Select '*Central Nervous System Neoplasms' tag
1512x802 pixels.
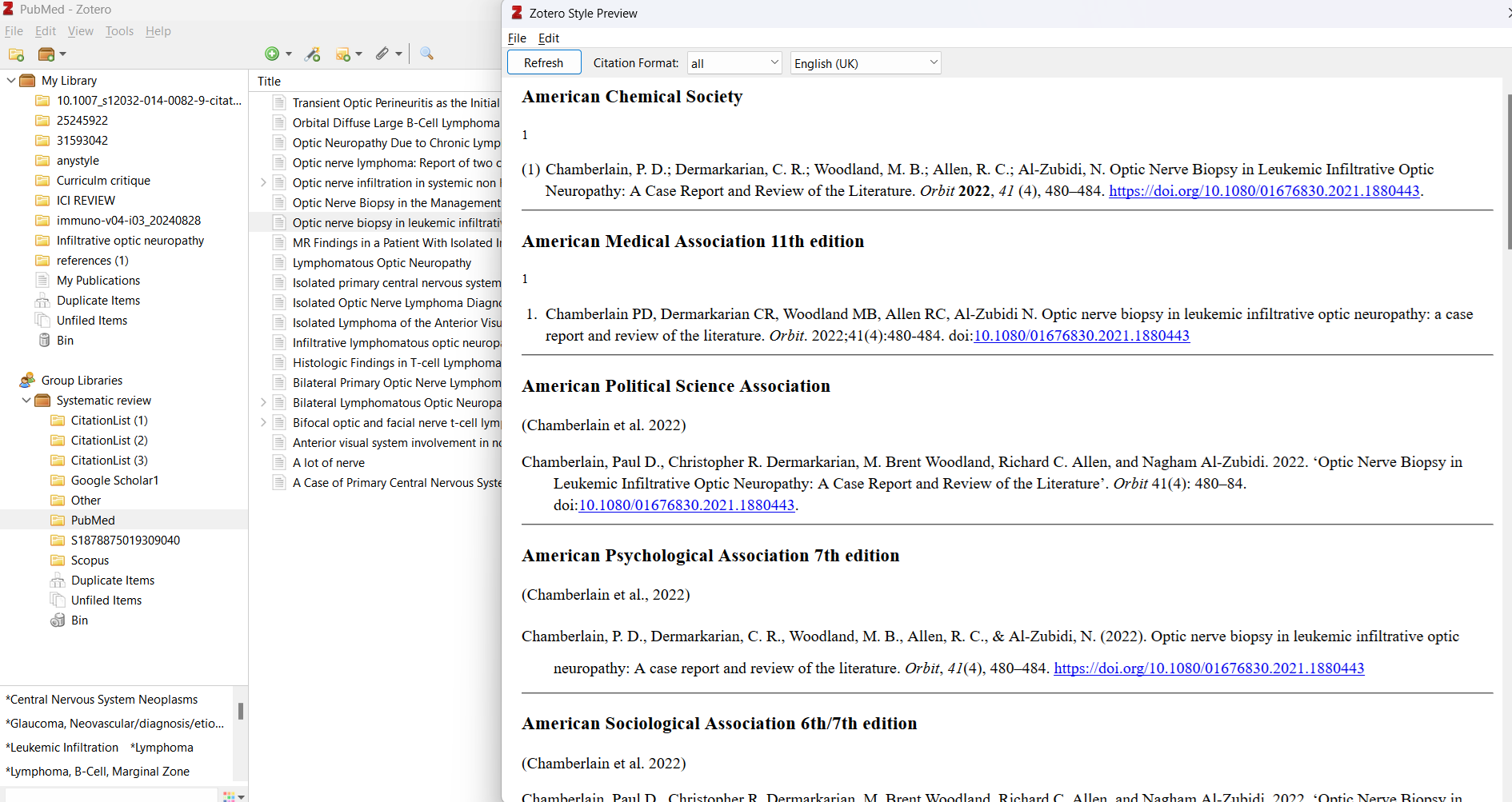coord(102,700)
